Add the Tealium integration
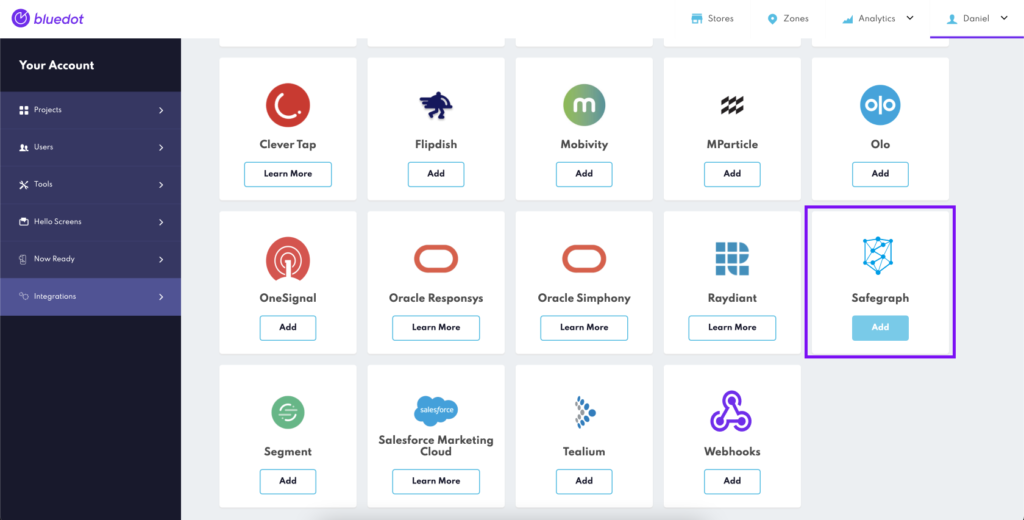The height and width of the screenshot is (520, 1024). point(584,481)
